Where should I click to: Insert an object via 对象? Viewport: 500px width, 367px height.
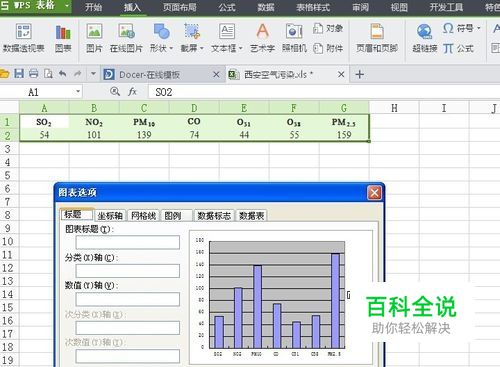pos(328,29)
